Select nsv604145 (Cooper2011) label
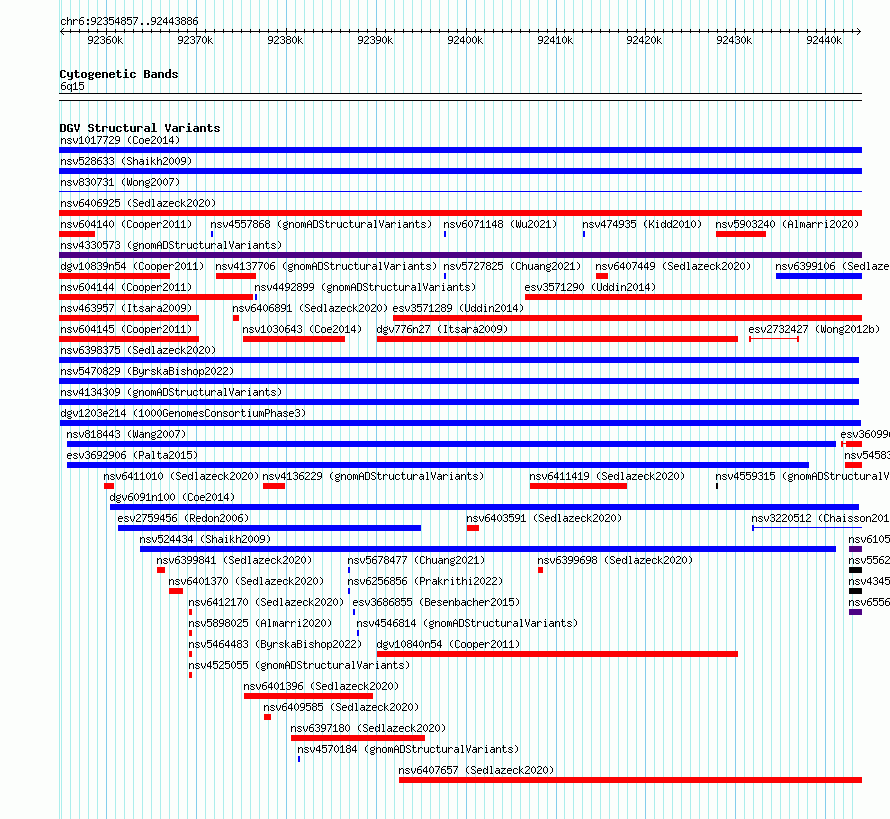The image size is (890, 819). click(126, 329)
